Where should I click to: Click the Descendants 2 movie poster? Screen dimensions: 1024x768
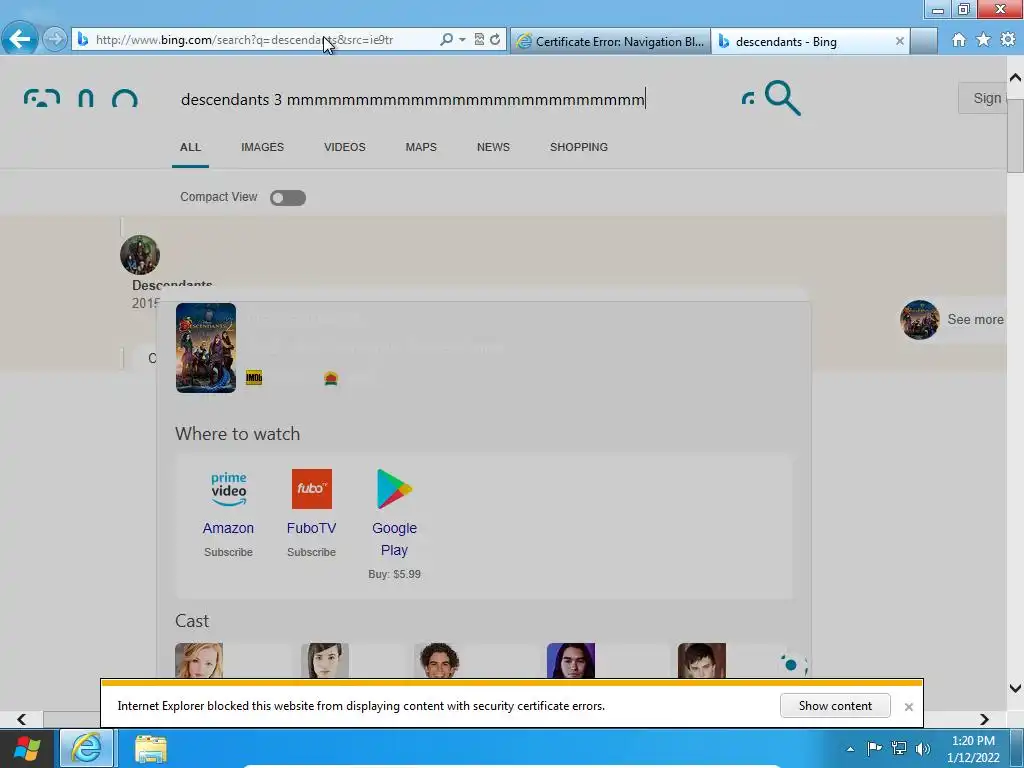(x=206, y=347)
